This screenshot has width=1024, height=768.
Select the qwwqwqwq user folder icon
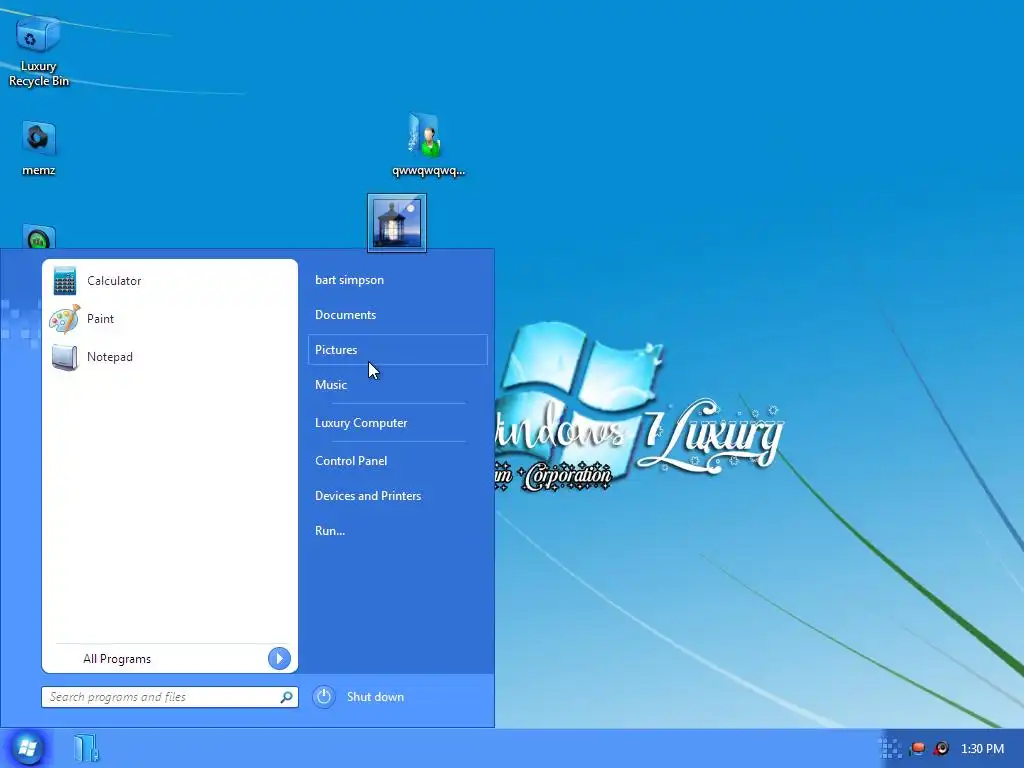coord(428,144)
